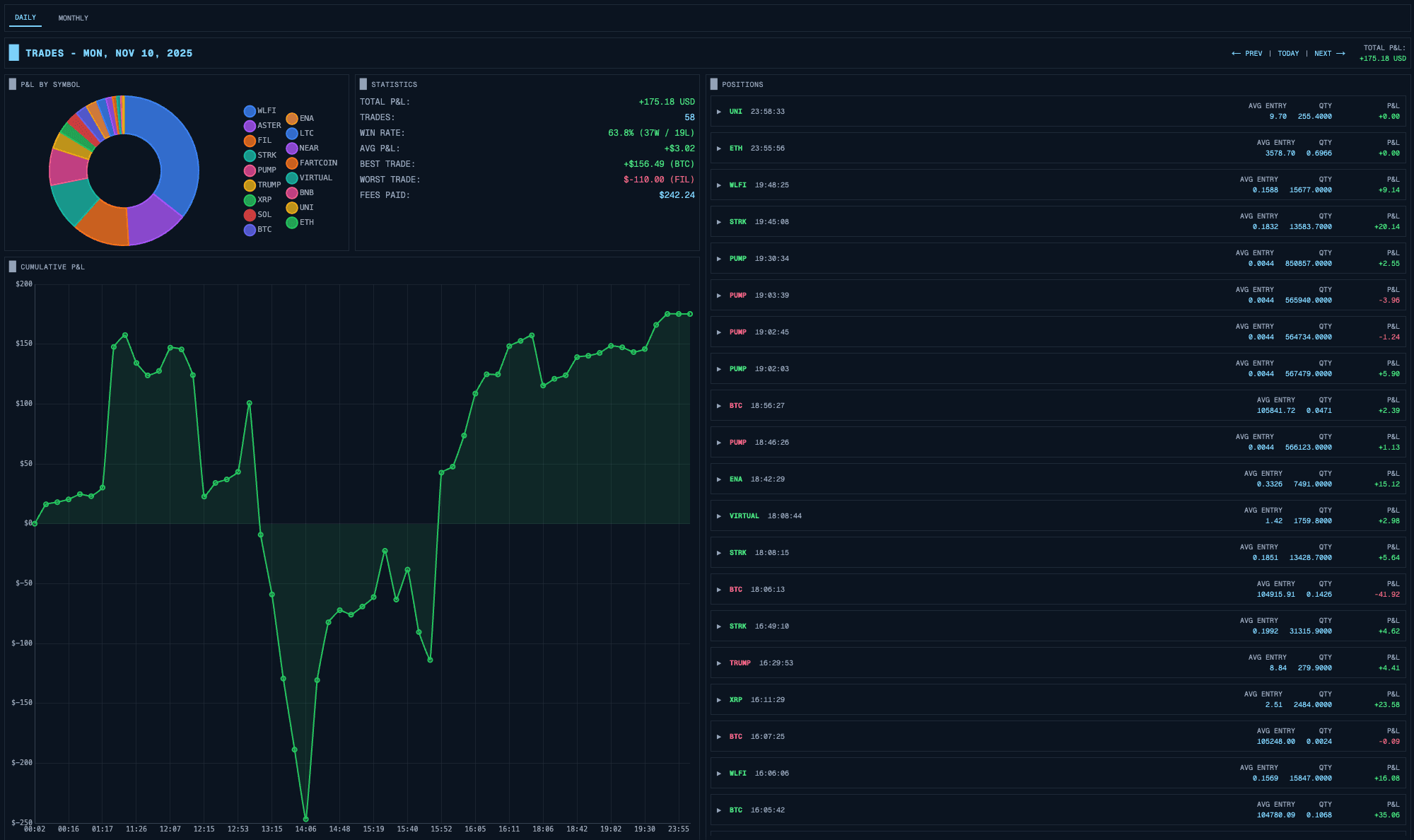Expand the UNI 23:58:33 position row

719,112
